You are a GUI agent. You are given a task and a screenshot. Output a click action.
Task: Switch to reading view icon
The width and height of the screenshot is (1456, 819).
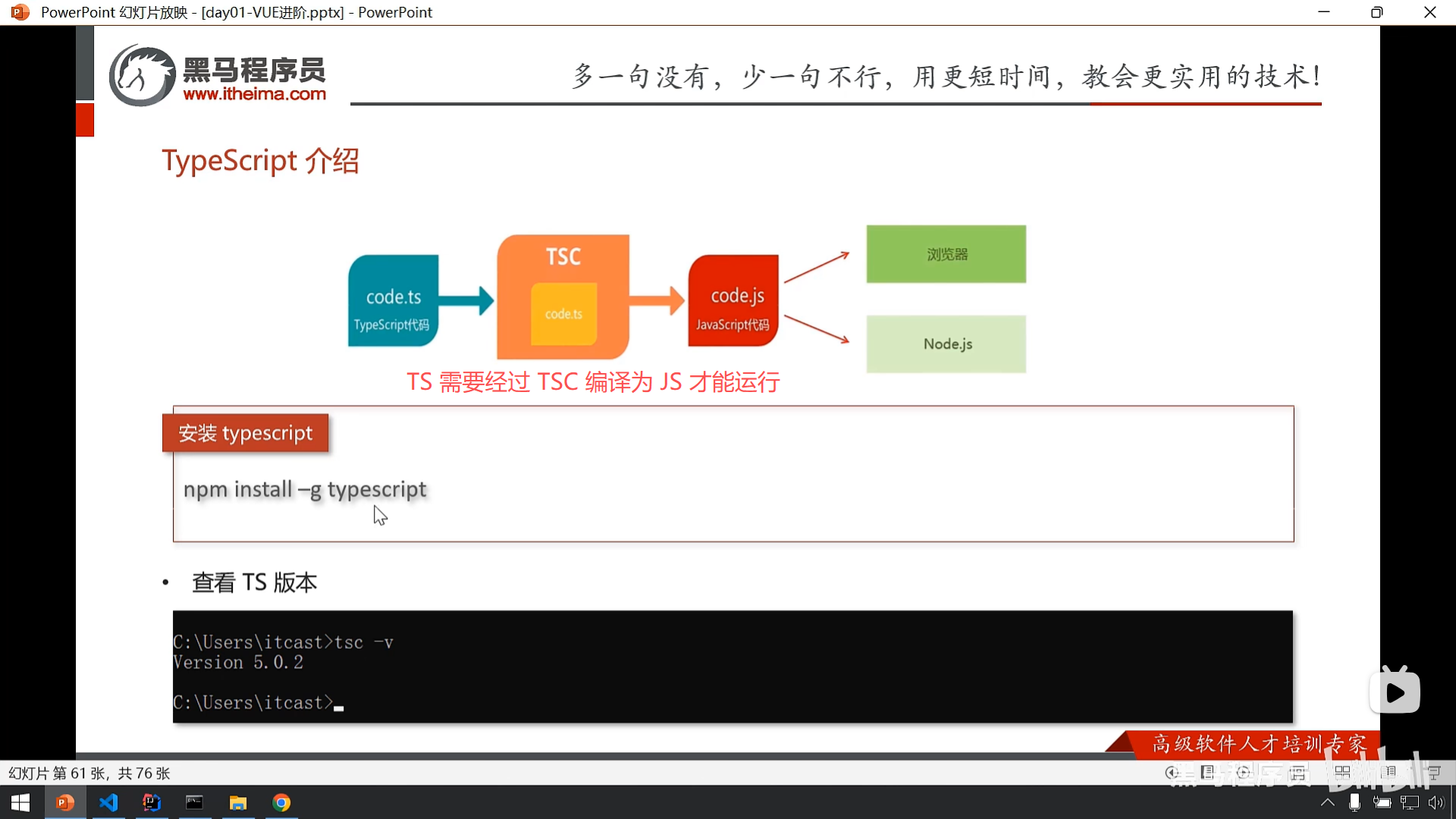click(1389, 773)
